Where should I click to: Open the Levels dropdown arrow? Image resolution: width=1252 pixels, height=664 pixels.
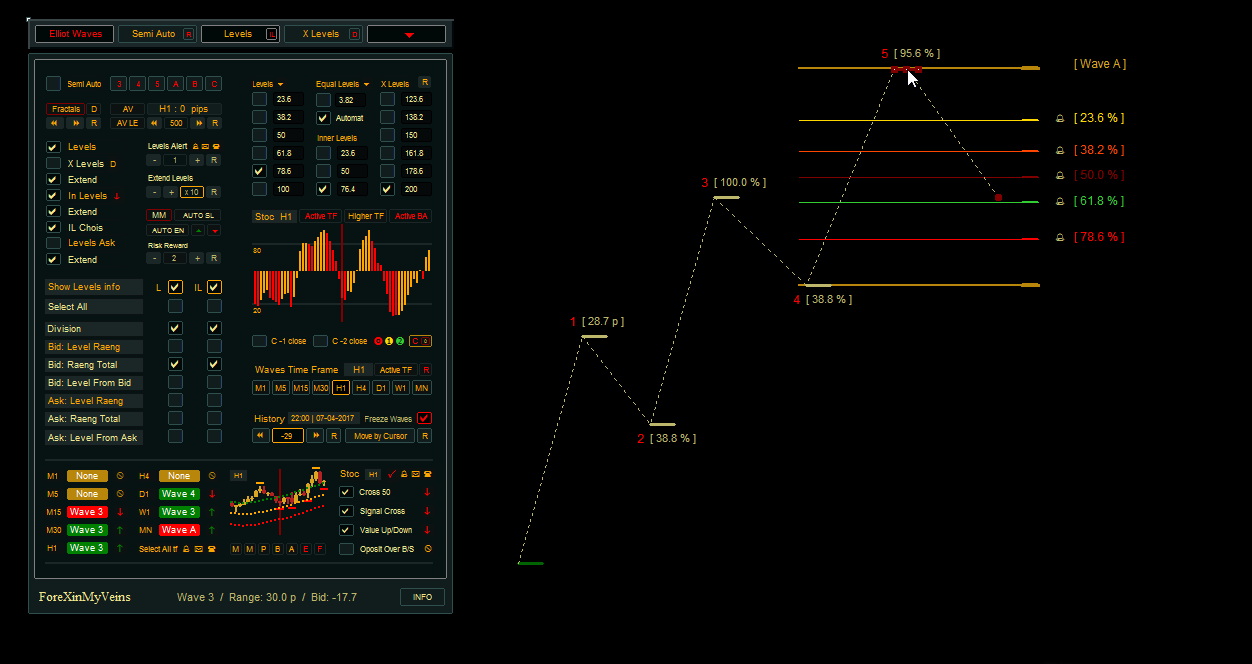281,84
